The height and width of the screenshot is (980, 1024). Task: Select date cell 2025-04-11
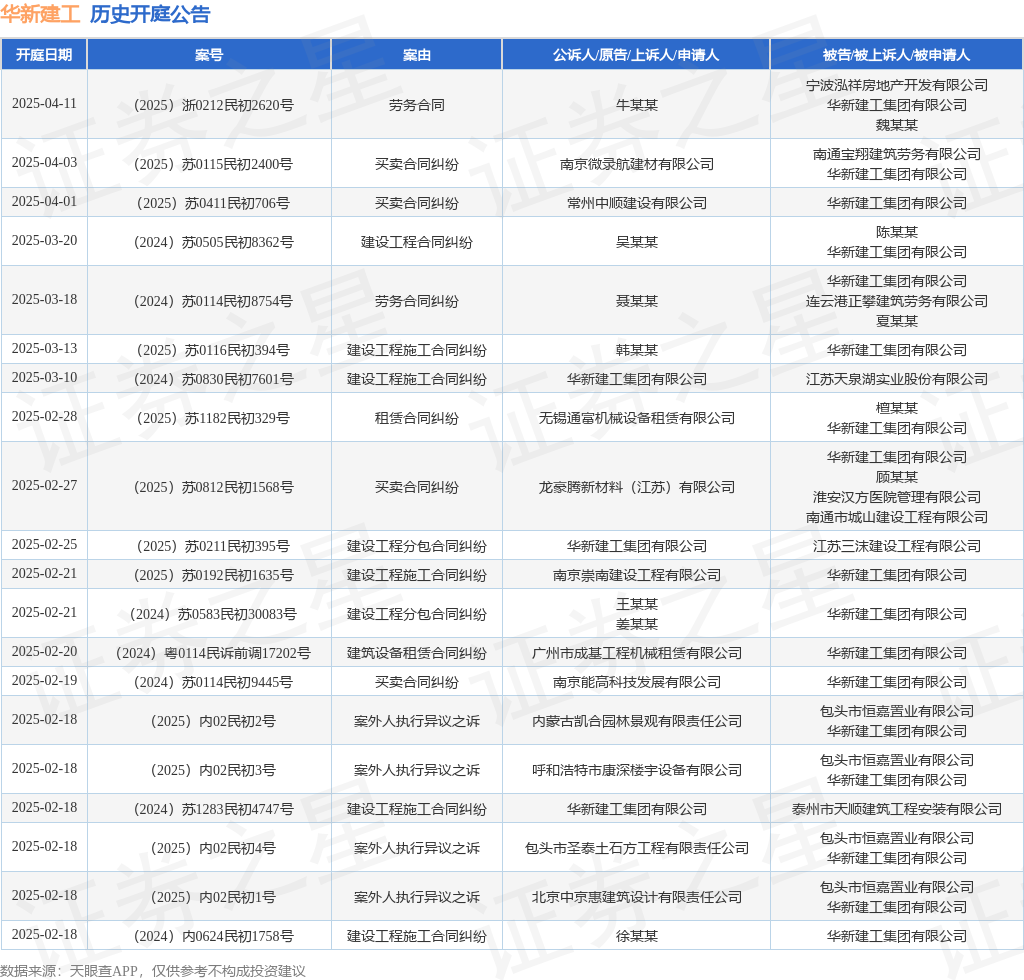pyautogui.click(x=44, y=104)
